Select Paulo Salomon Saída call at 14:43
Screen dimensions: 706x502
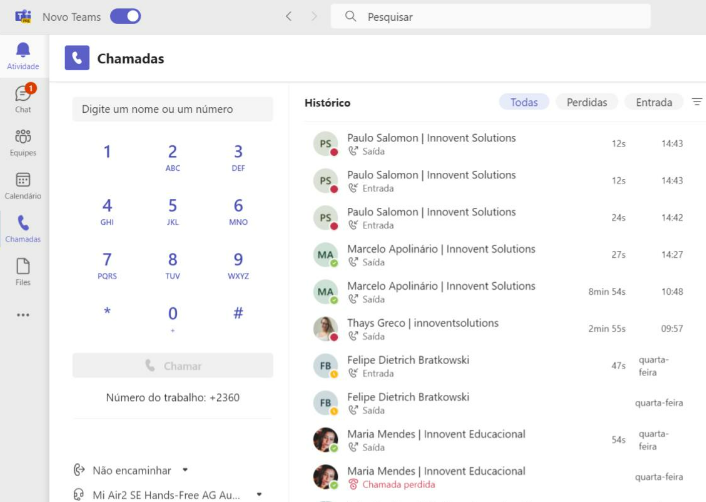(x=500, y=144)
